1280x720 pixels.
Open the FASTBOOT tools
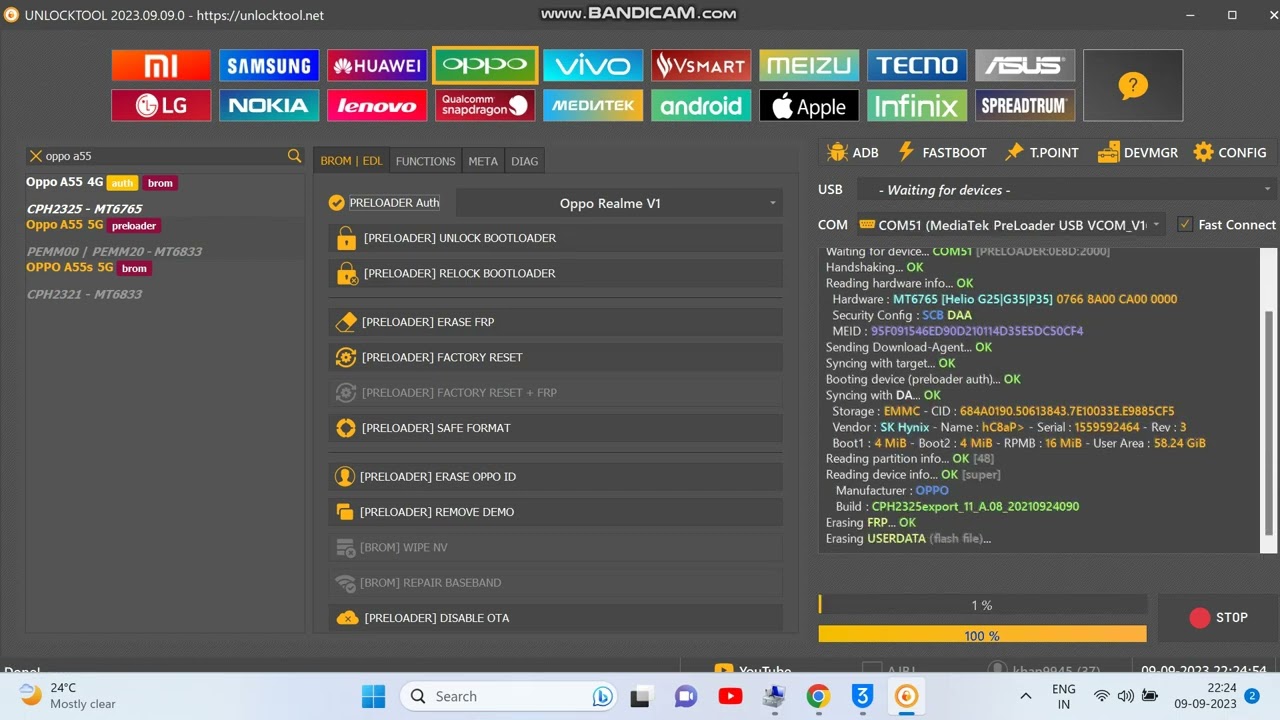(x=941, y=152)
